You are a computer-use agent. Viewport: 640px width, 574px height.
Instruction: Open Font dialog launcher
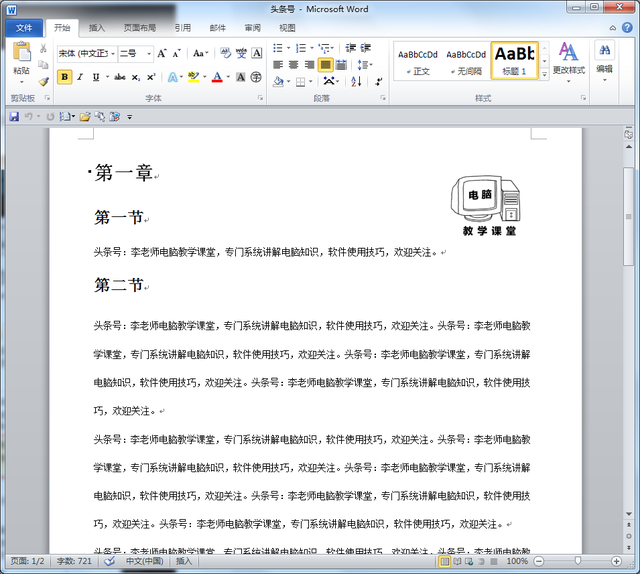[x=260, y=98]
